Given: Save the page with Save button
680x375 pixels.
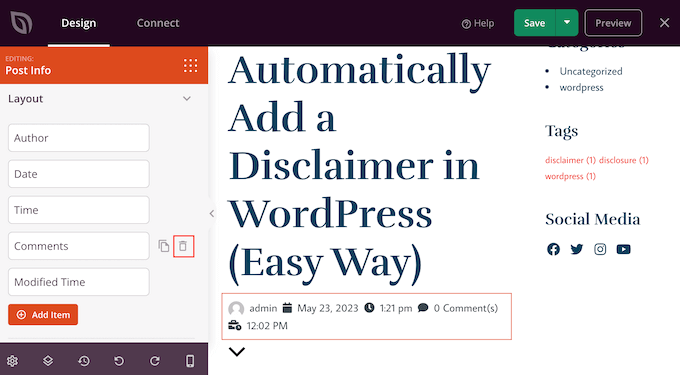Looking at the screenshot, I should [x=534, y=23].
